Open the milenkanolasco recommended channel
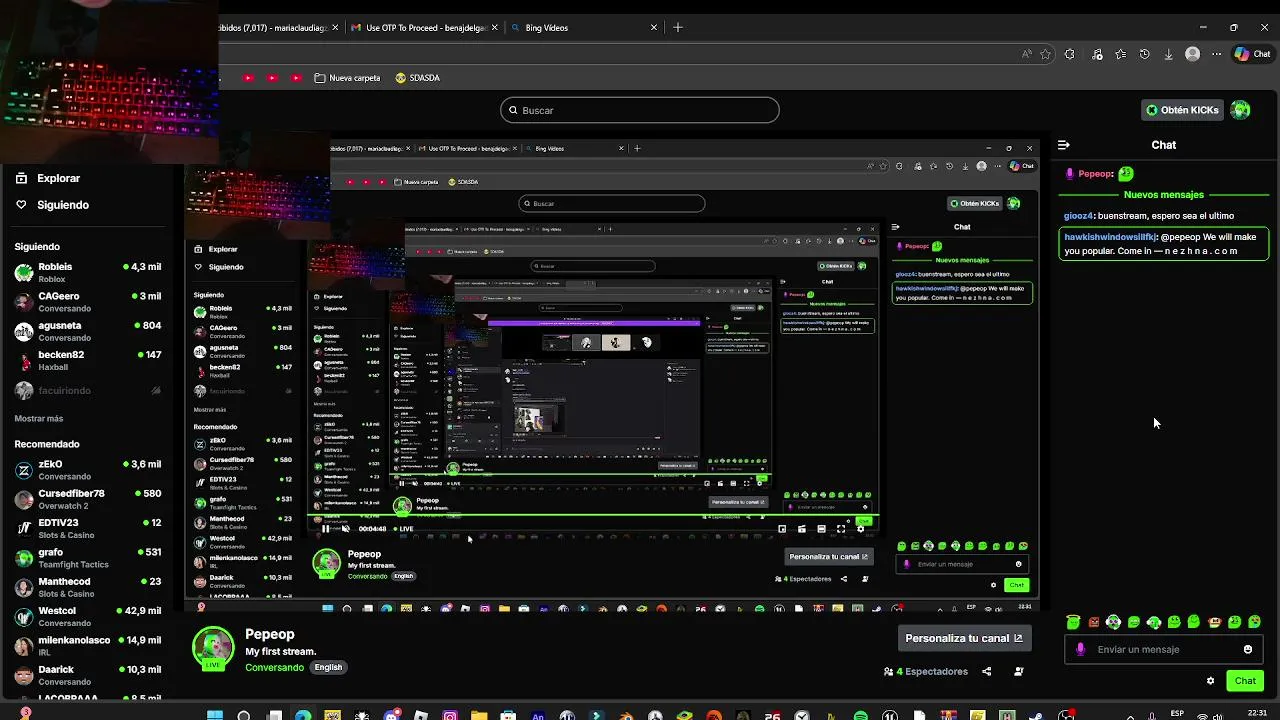The width and height of the screenshot is (1280, 720). tap(88, 645)
